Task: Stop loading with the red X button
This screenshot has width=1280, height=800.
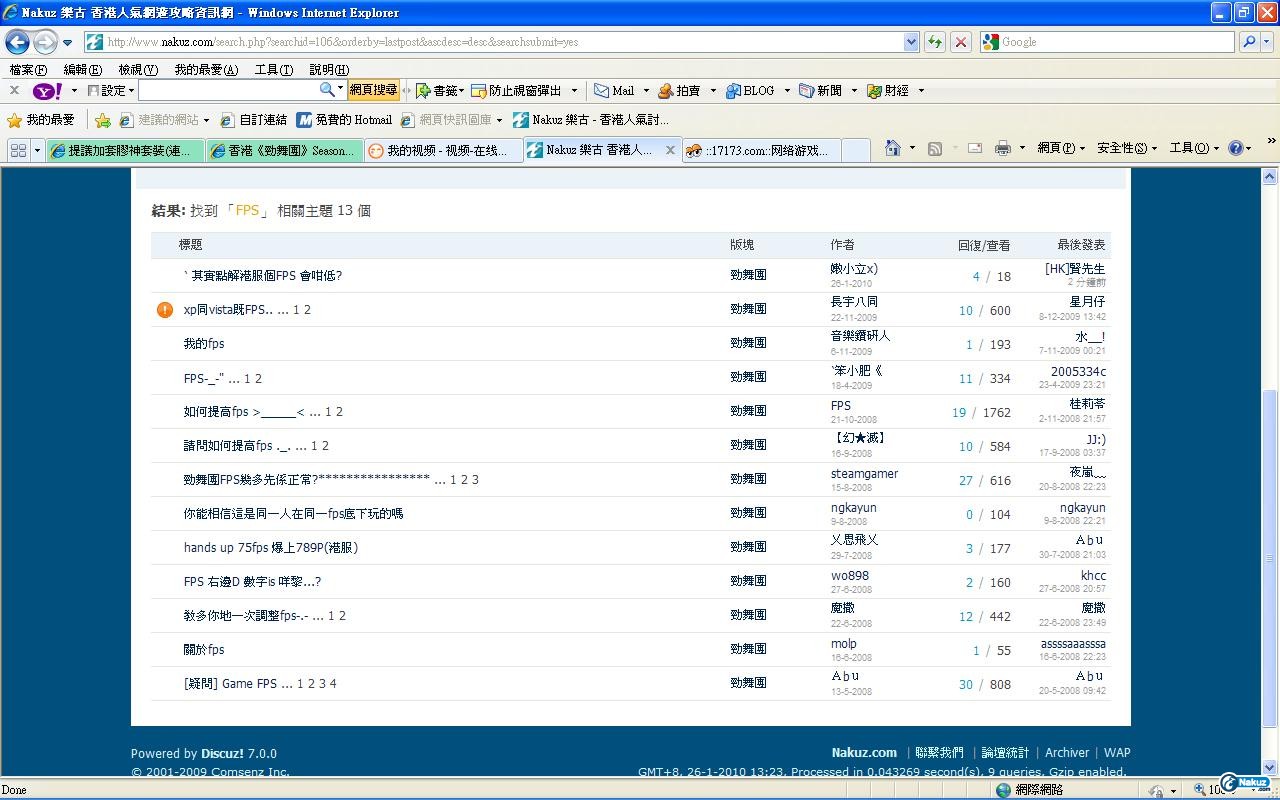Action: (960, 42)
